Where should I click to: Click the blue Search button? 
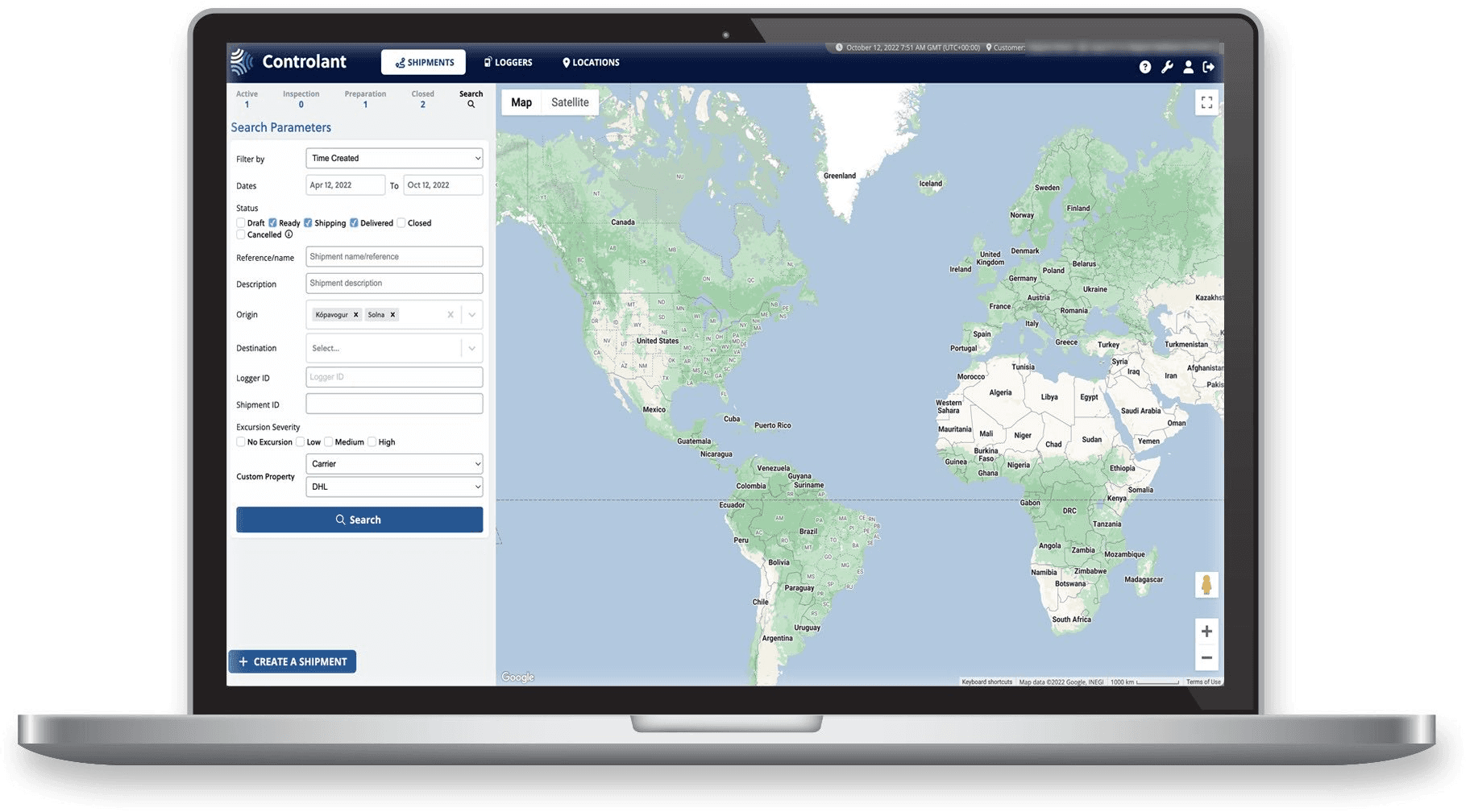click(x=359, y=520)
